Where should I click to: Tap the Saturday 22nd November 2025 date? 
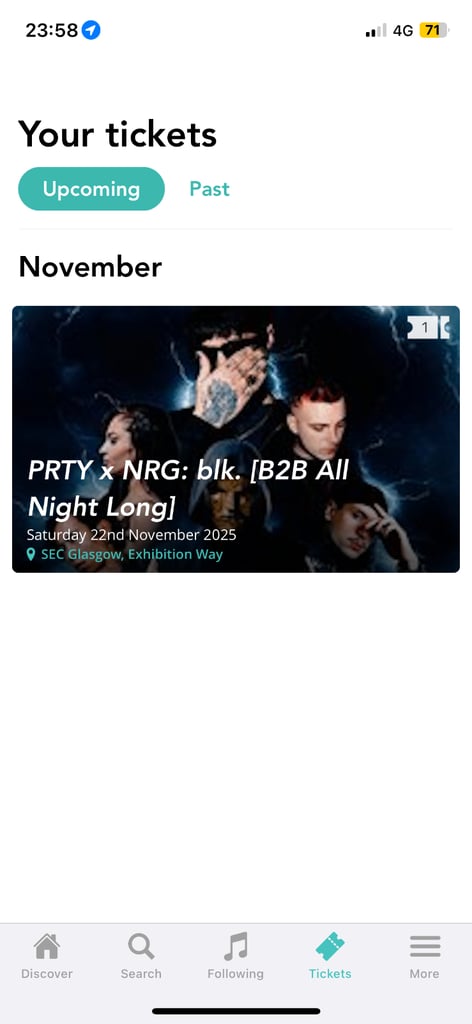[x=131, y=535]
